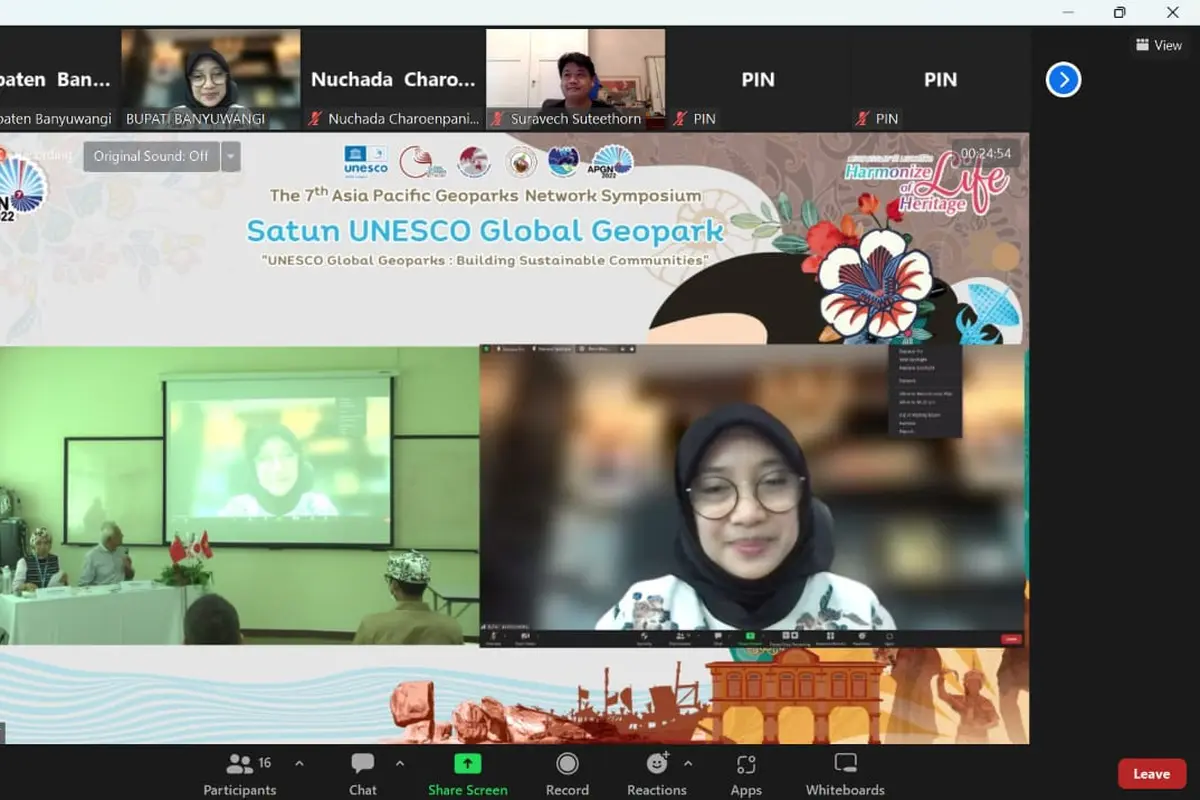
Task: Open the Whiteboards icon
Action: coord(845,764)
